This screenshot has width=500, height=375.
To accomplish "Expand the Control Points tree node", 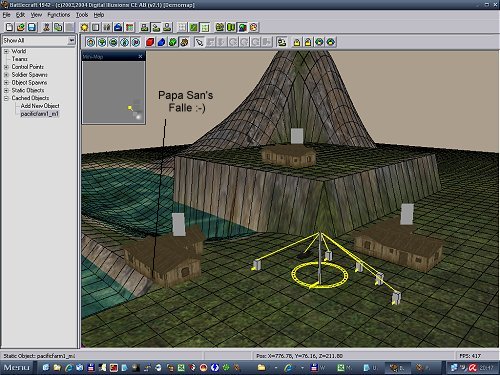I will click(x=6, y=67).
